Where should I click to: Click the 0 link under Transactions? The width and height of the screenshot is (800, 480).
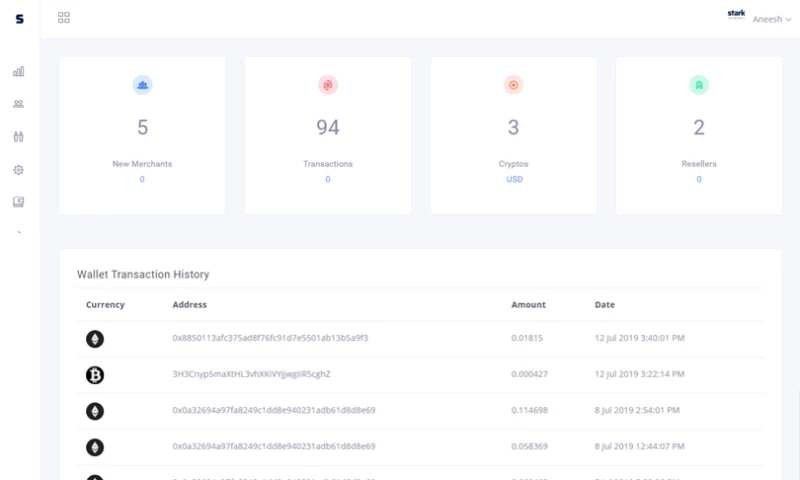328,179
